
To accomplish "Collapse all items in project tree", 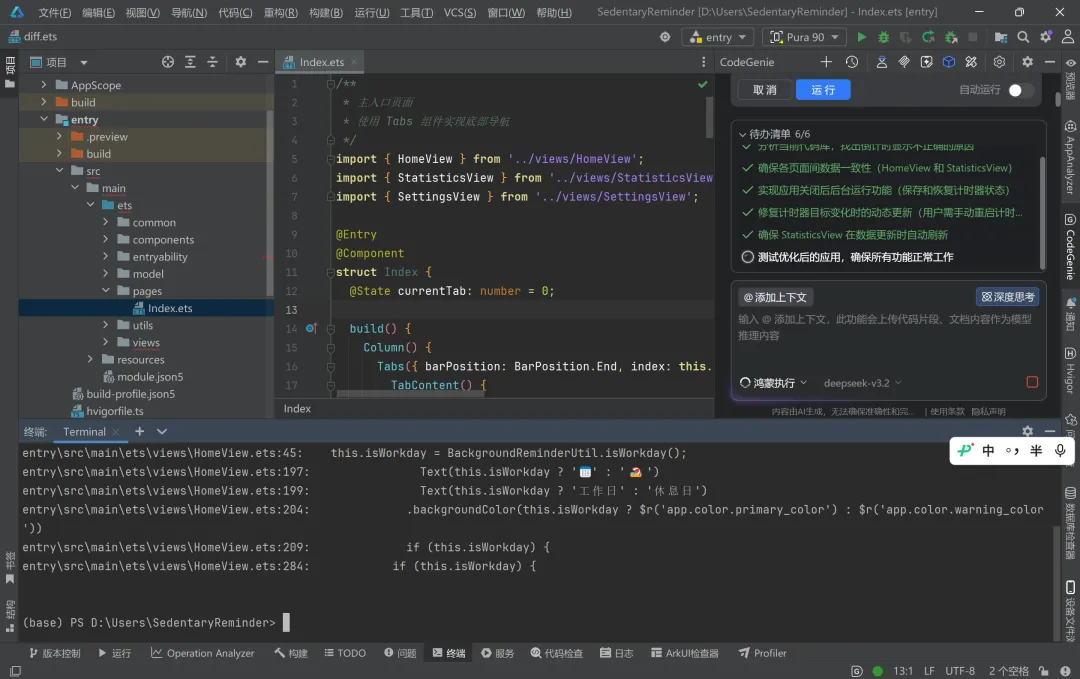I will [x=212, y=62].
